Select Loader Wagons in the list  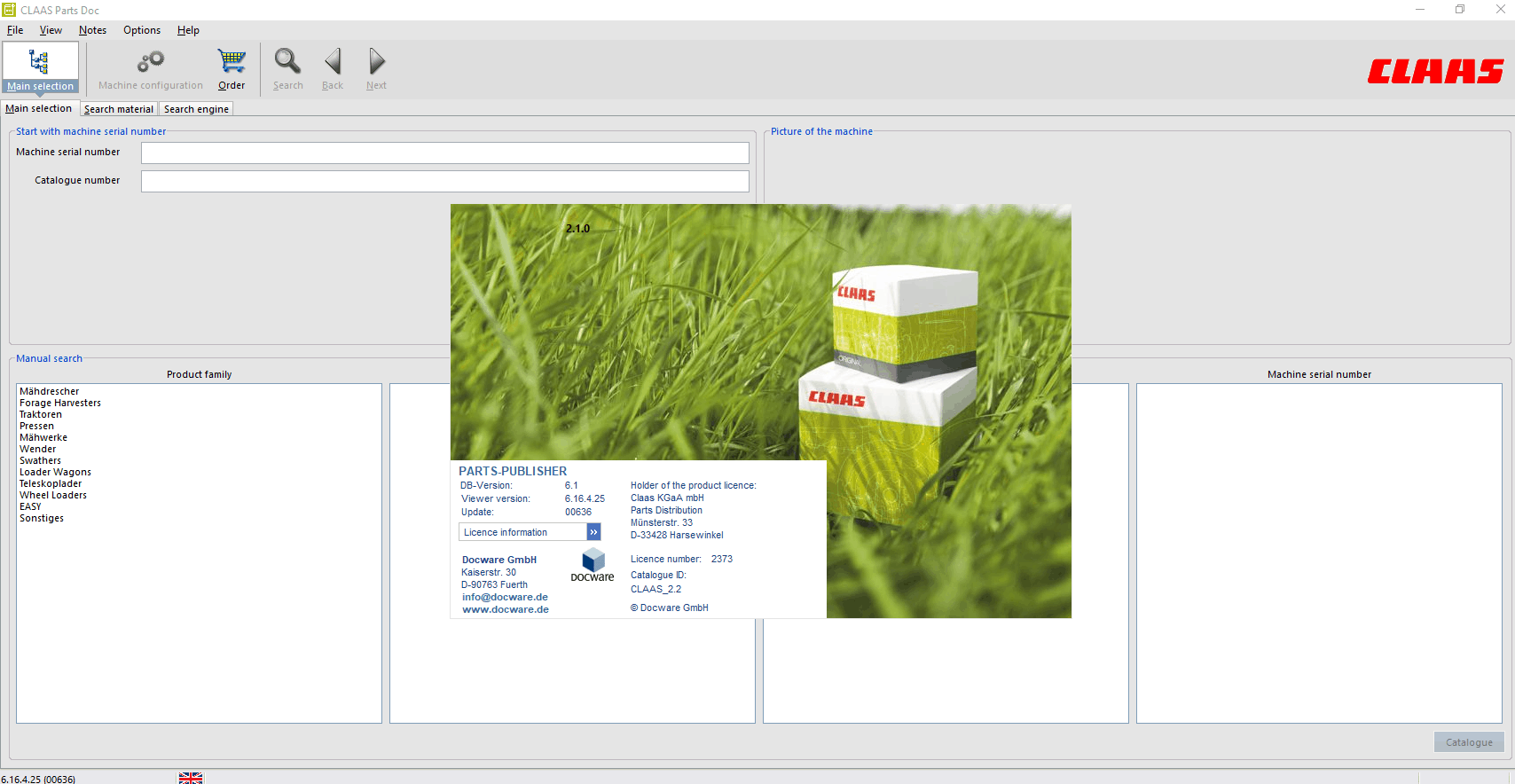tap(55, 472)
